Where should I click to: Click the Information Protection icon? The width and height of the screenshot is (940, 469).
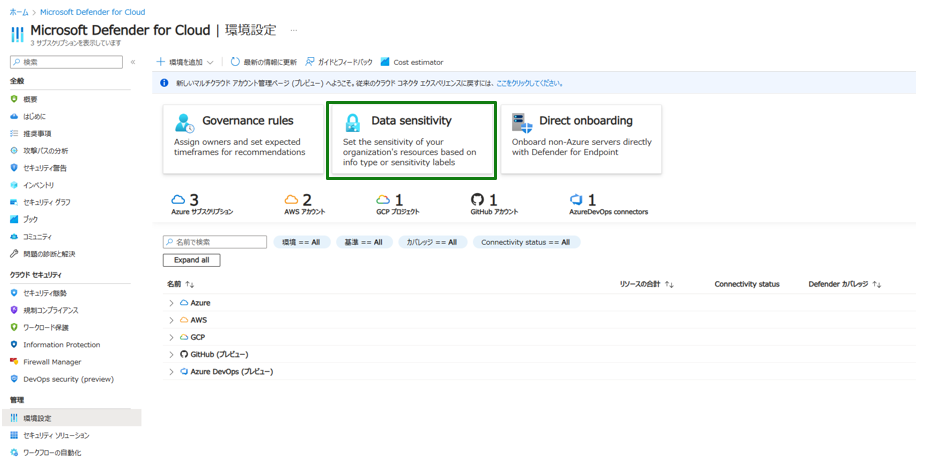click(x=14, y=344)
